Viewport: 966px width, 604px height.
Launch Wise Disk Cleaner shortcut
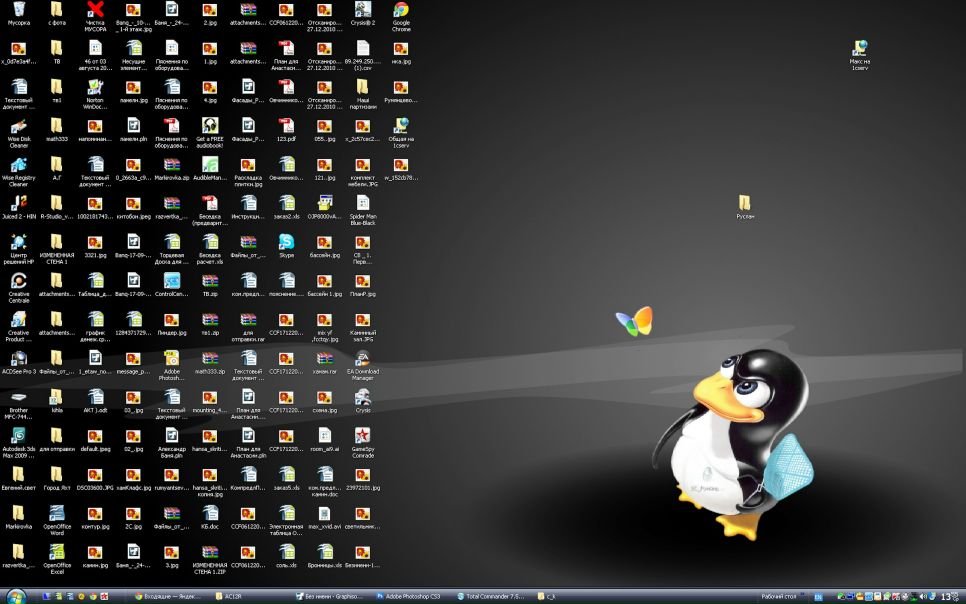tap(18, 133)
